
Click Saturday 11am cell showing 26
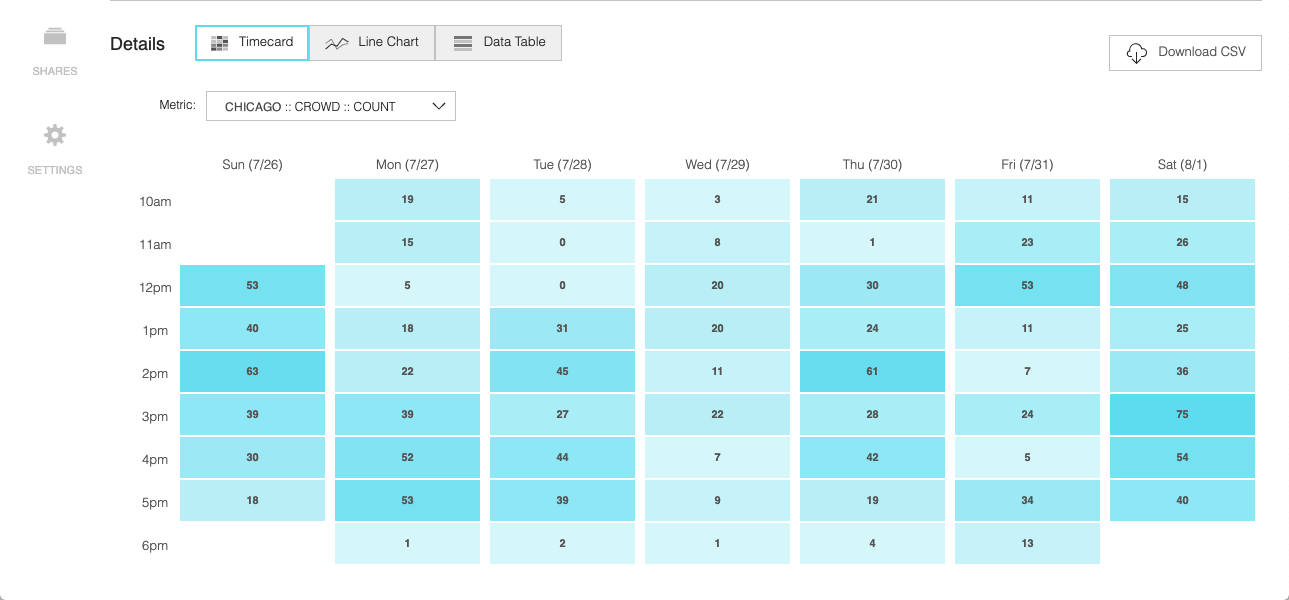(x=1182, y=242)
